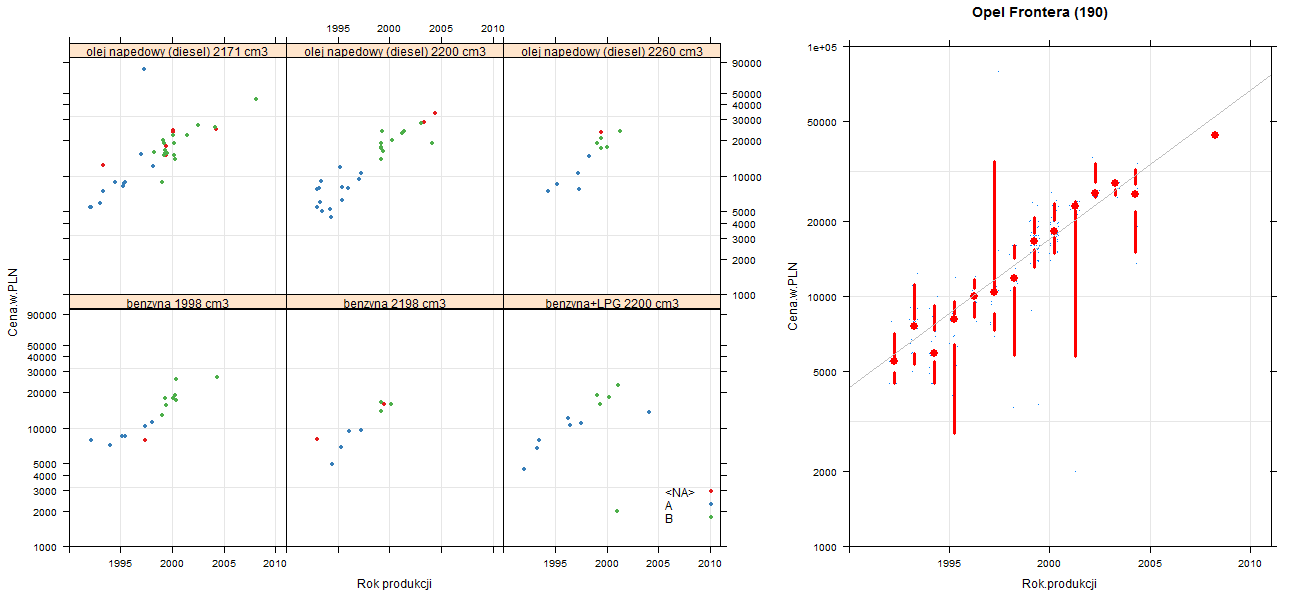Image resolution: width=1300 pixels, height=600 pixels.
Task: Click the rightmost red point in the Opel Frontera chart
Action: coord(1215,135)
